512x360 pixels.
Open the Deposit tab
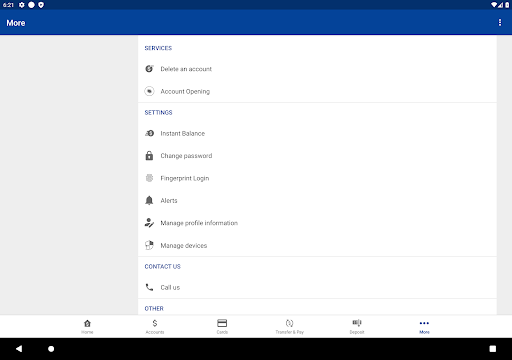[357, 326]
